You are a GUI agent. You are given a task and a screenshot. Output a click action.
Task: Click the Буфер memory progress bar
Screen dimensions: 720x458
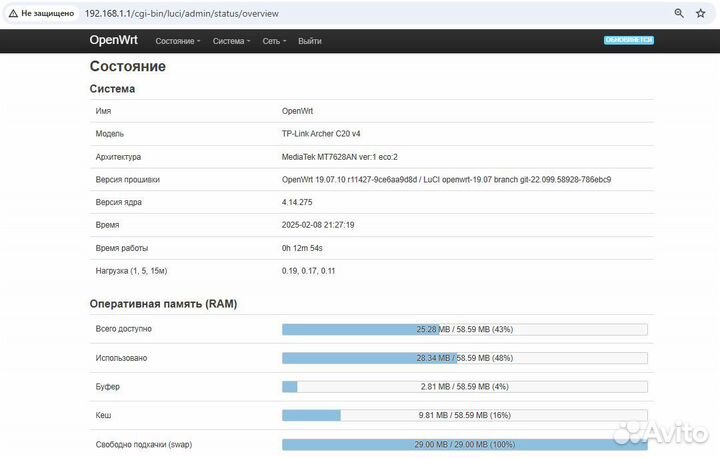[x=465, y=387]
